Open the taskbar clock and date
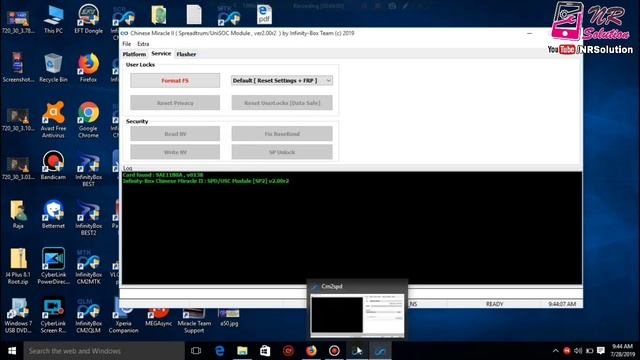This screenshot has height=360, width=640. 622,350
